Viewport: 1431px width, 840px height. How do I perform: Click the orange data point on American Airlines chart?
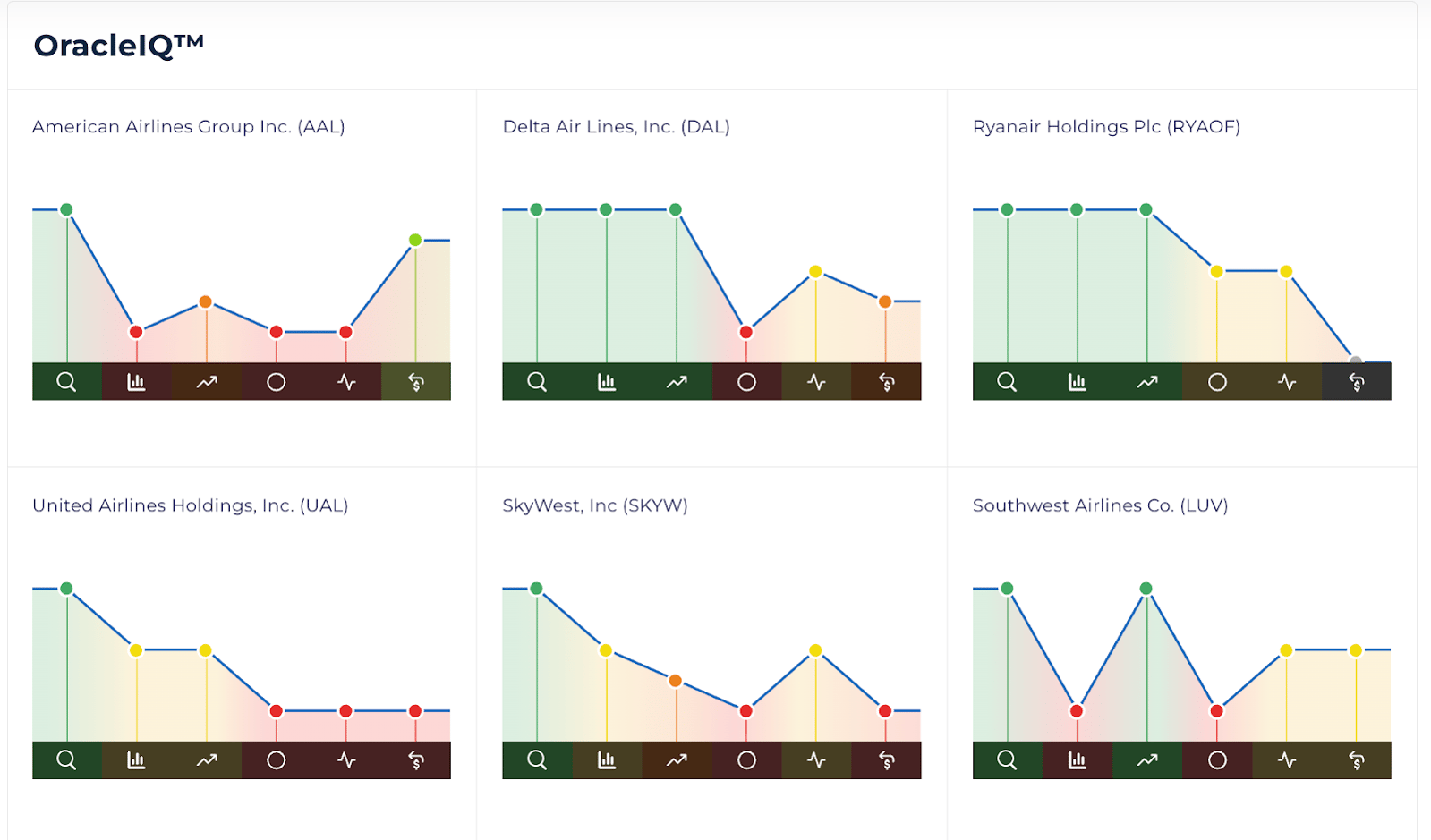click(x=206, y=302)
